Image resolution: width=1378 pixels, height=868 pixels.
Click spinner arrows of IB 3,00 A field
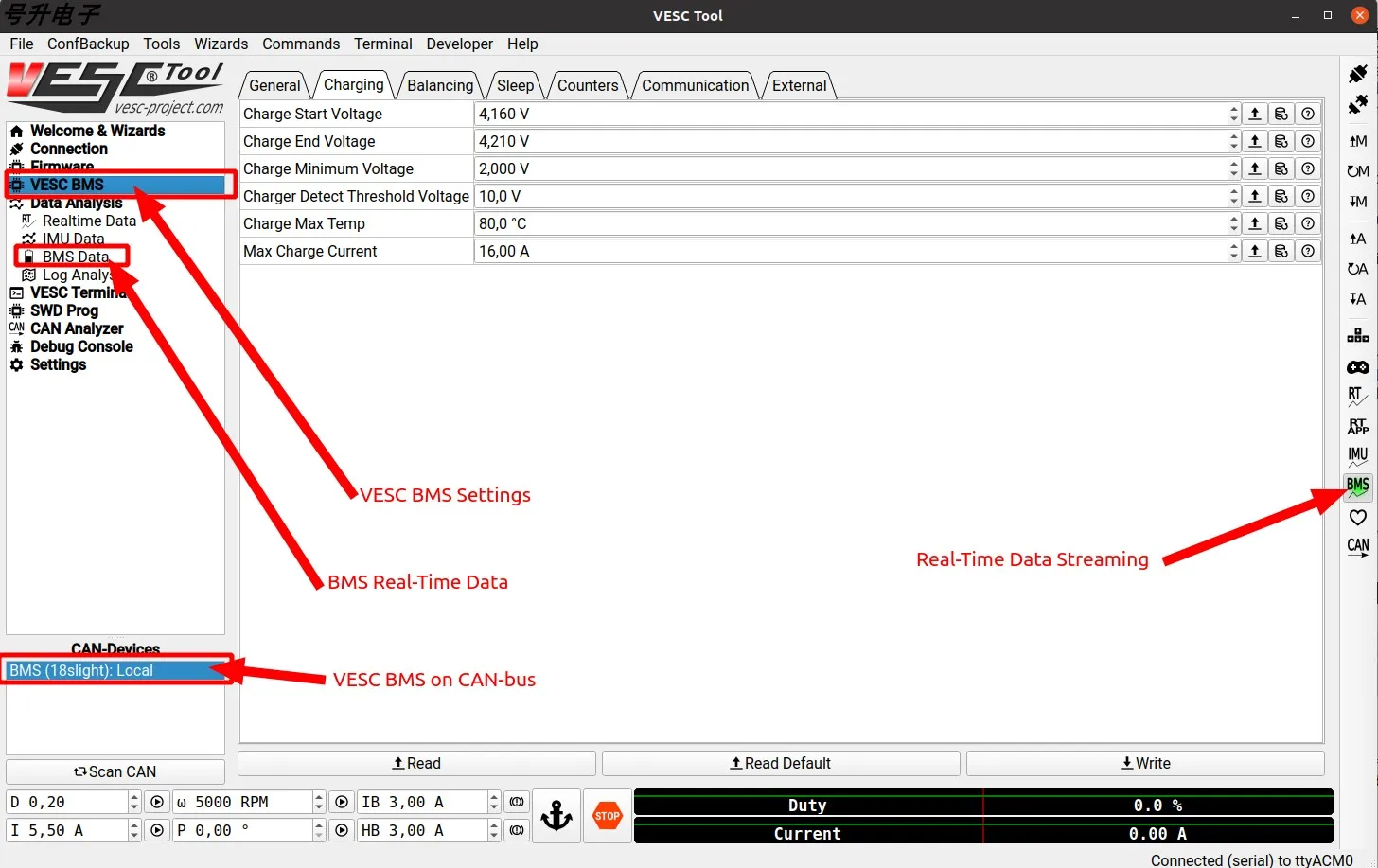pyautogui.click(x=494, y=802)
